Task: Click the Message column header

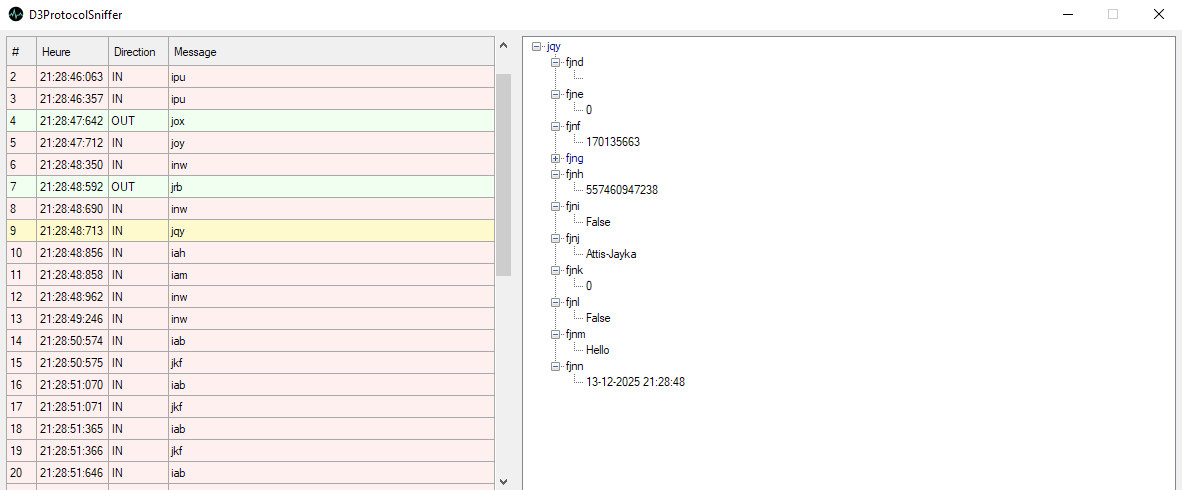Action: tap(330, 52)
